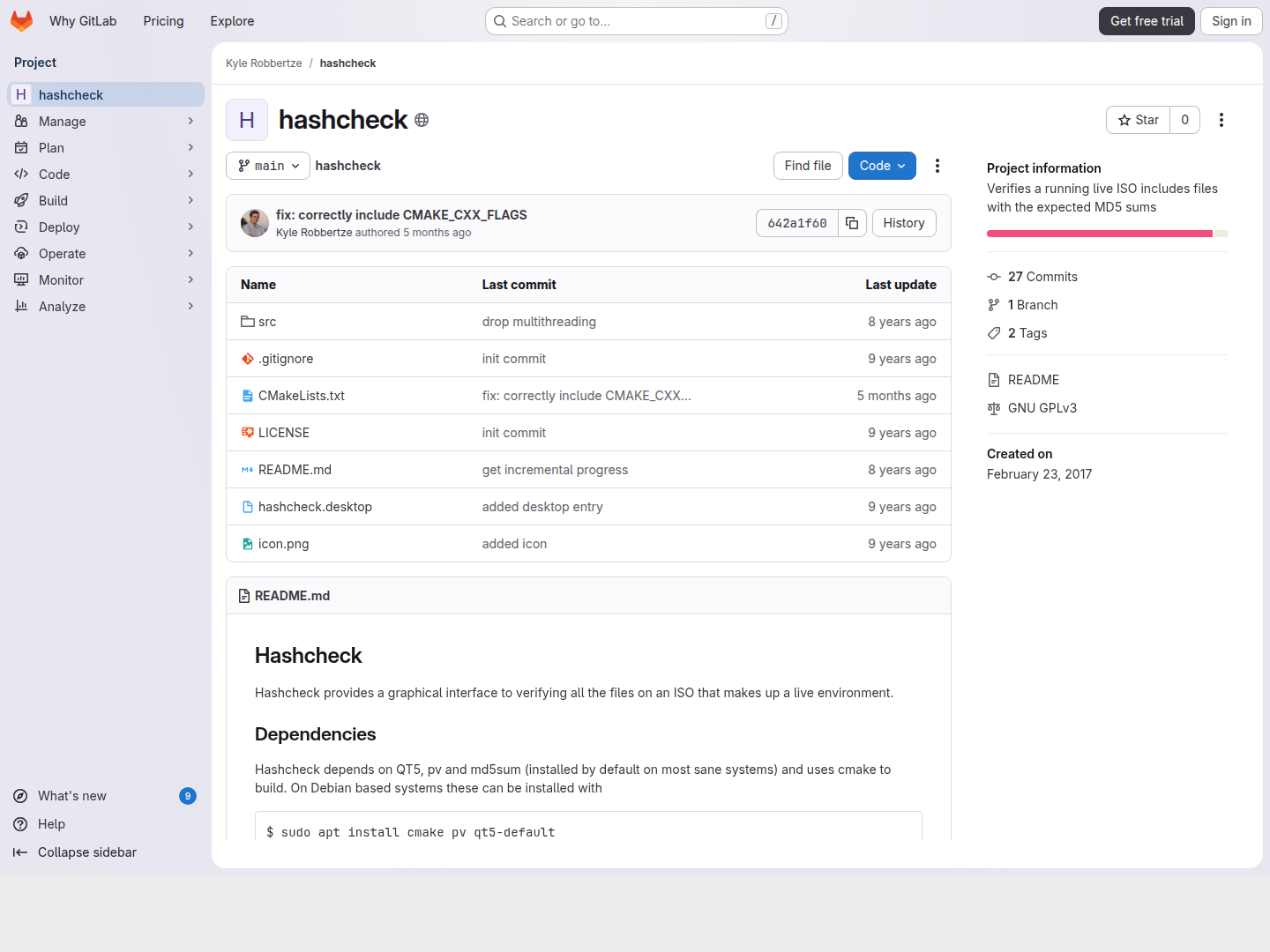The height and width of the screenshot is (952, 1270).
Task: Click the src folder icon
Action: (248, 322)
